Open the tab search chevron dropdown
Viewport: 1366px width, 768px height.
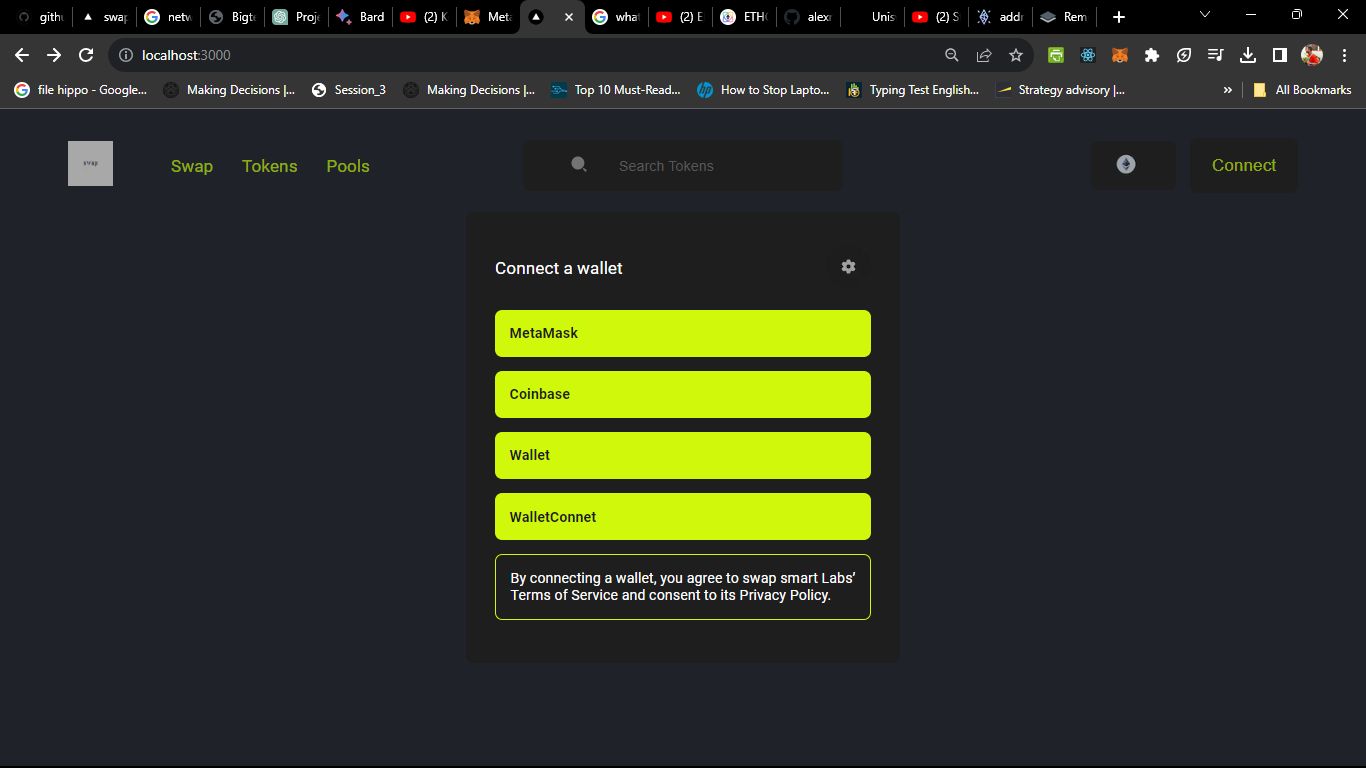[x=1205, y=14]
